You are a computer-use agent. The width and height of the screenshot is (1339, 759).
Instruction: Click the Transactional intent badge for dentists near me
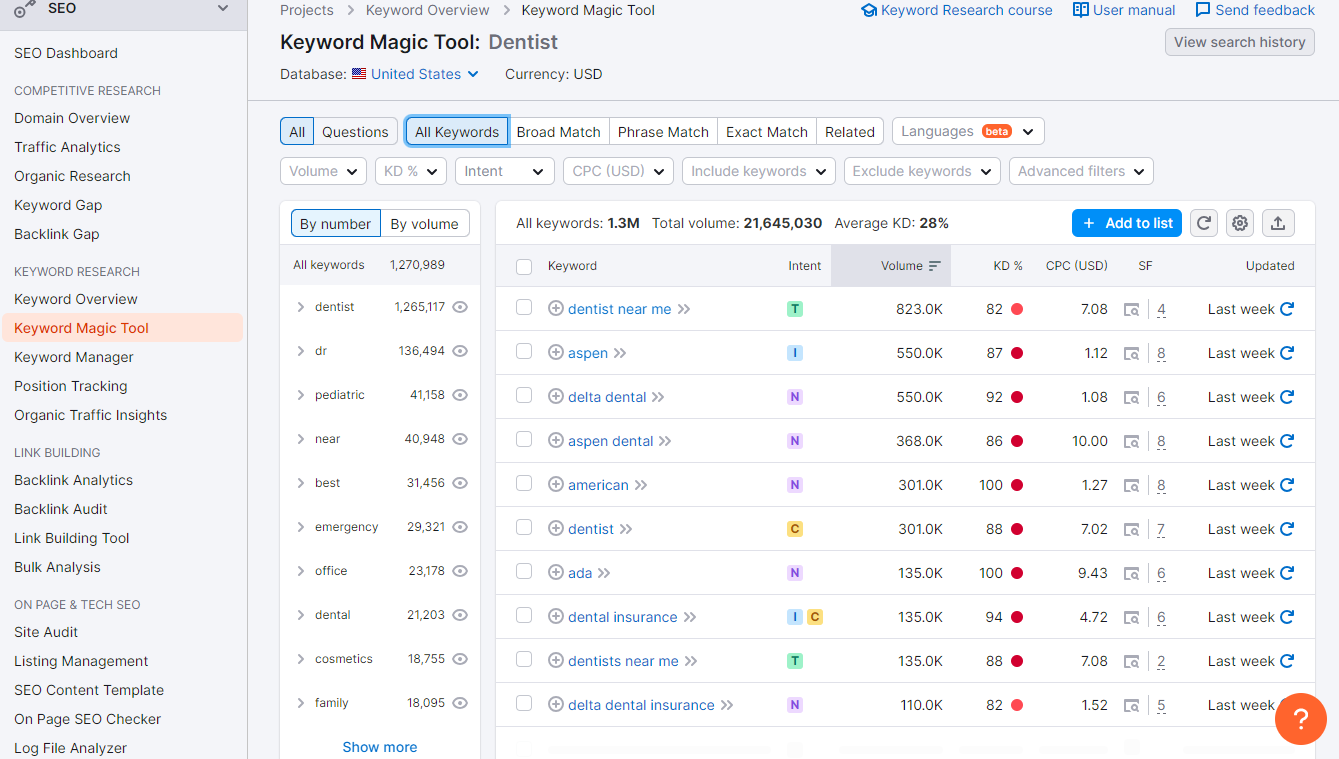click(795, 661)
